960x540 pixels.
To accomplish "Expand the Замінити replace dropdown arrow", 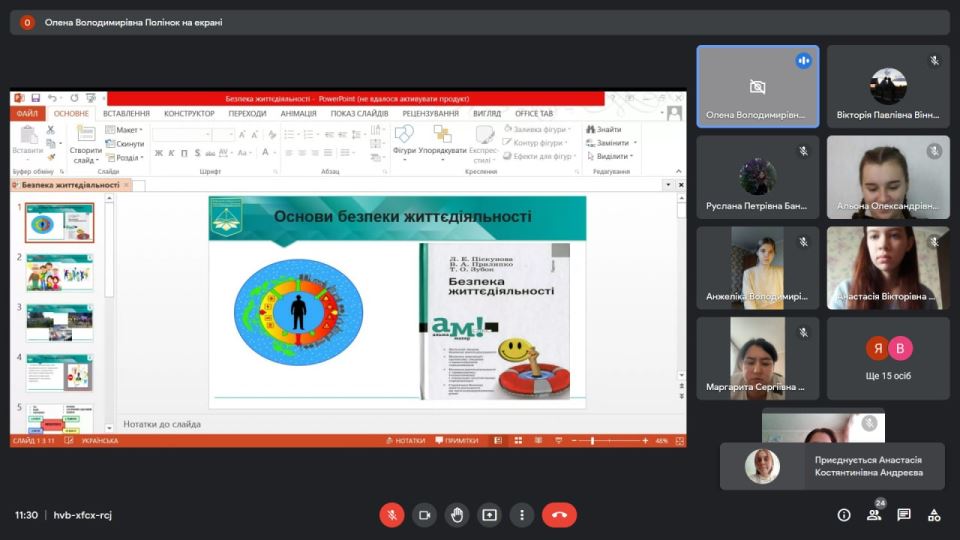I will tap(635, 143).
